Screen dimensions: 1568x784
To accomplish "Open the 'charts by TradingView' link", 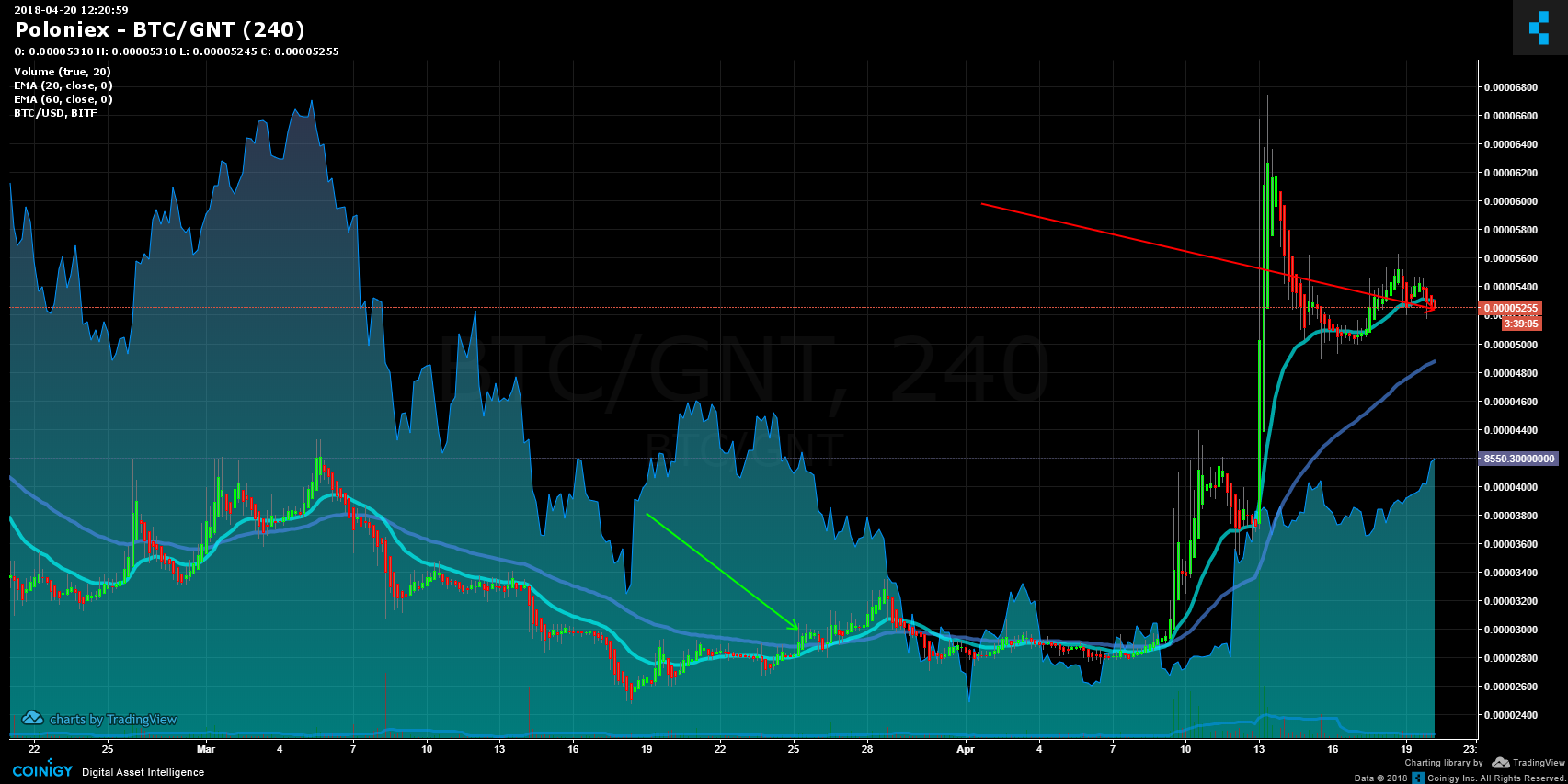I will coord(99,719).
